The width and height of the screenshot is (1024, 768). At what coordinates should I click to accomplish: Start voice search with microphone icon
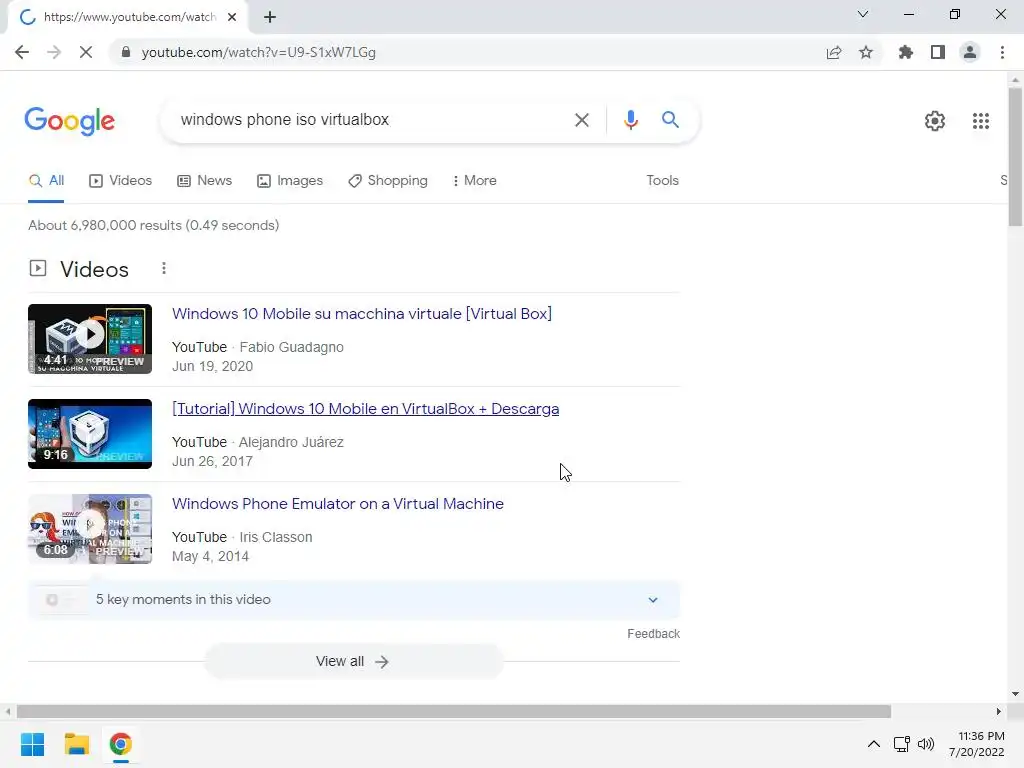[630, 120]
